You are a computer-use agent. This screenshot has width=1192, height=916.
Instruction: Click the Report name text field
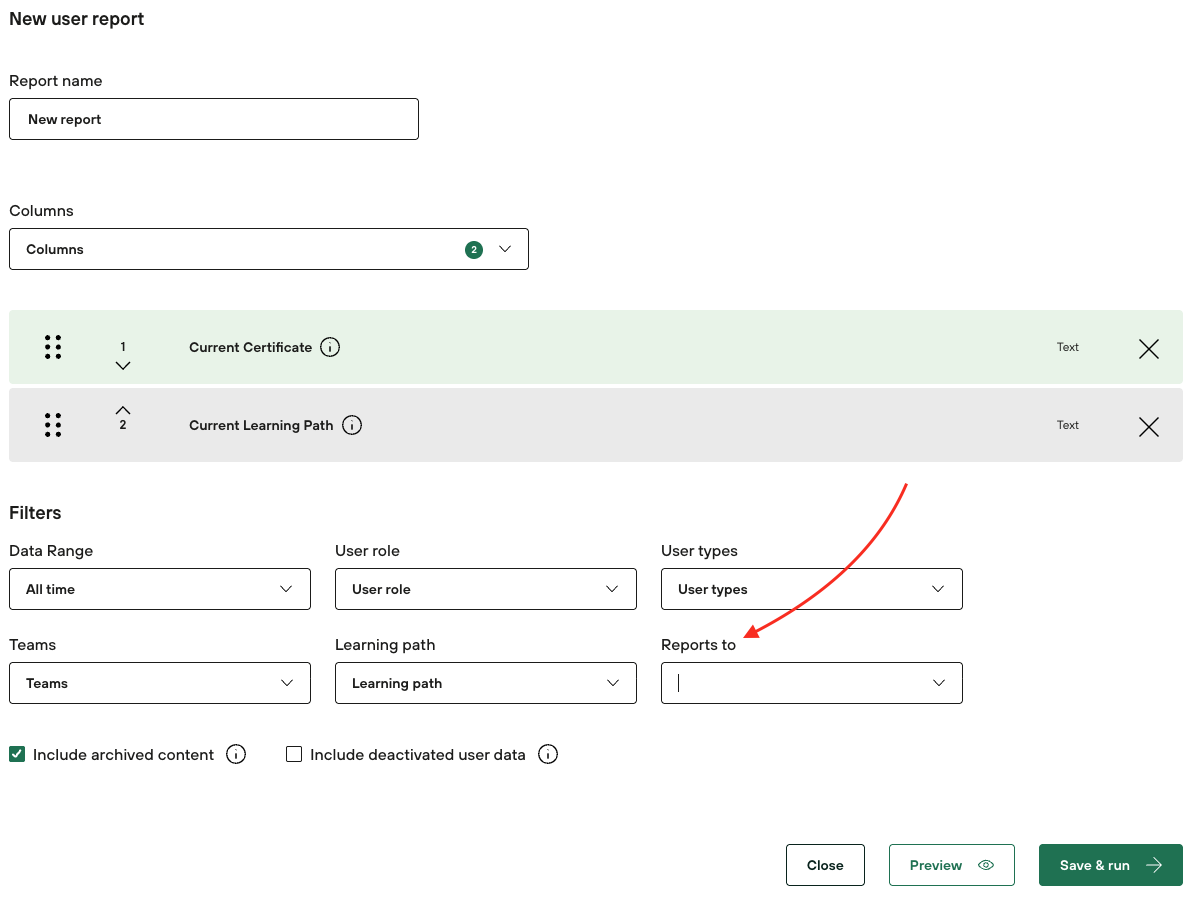213,119
